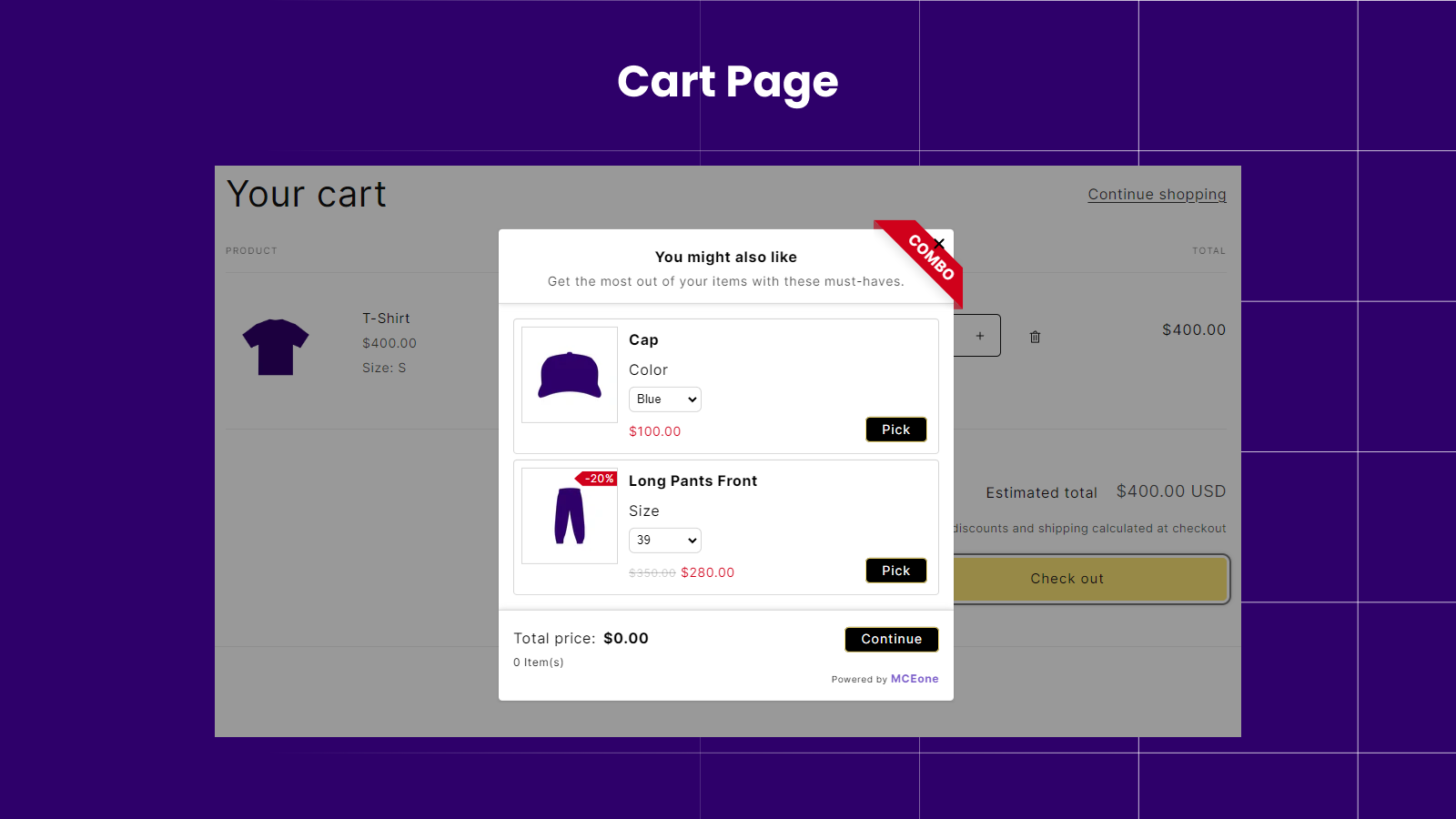Select a different size for Long Pants Front

pos(664,540)
